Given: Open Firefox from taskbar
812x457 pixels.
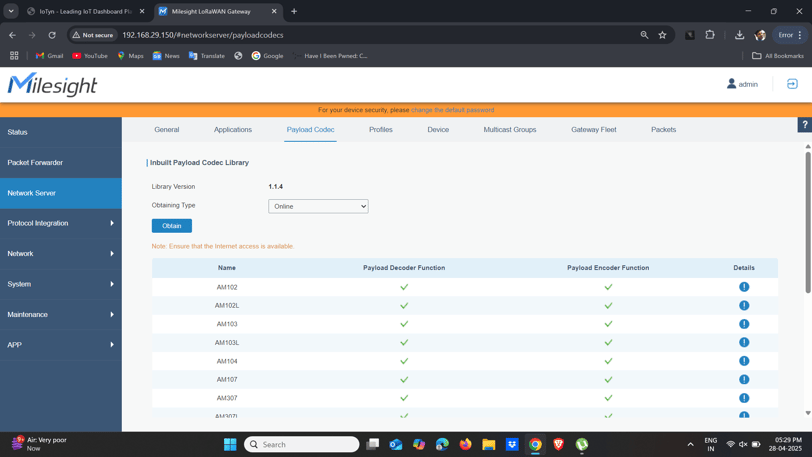Looking at the screenshot, I should pyautogui.click(x=466, y=445).
